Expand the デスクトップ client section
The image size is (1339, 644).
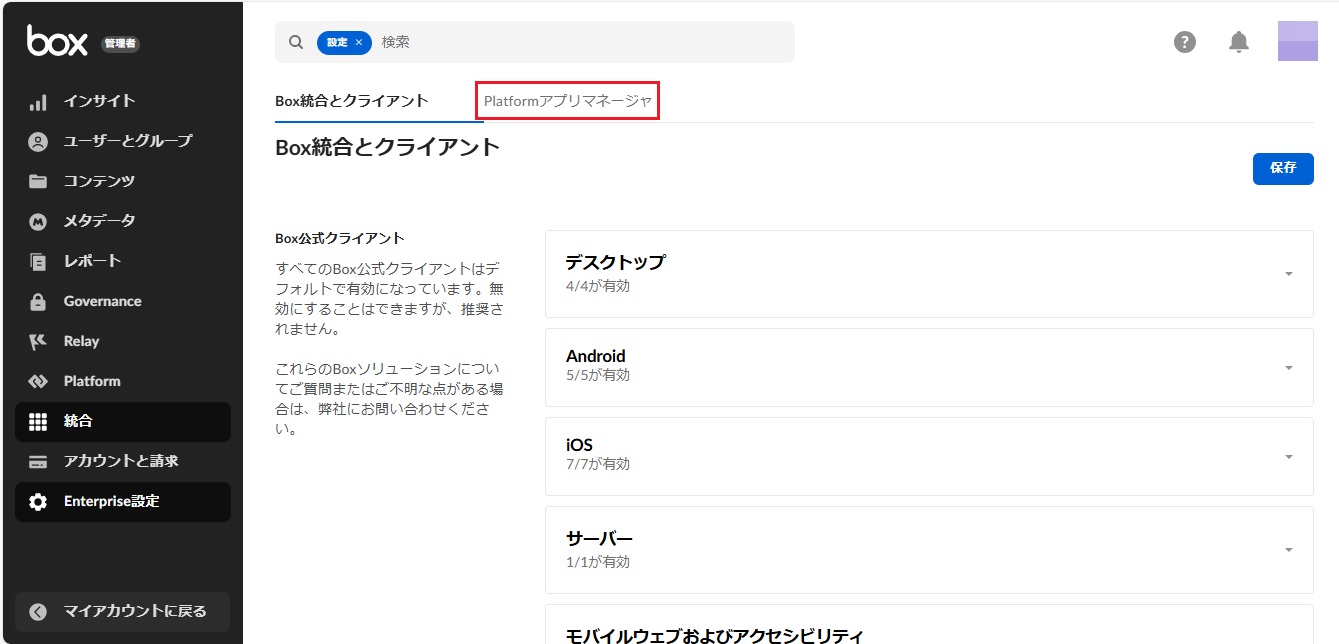coord(1288,274)
